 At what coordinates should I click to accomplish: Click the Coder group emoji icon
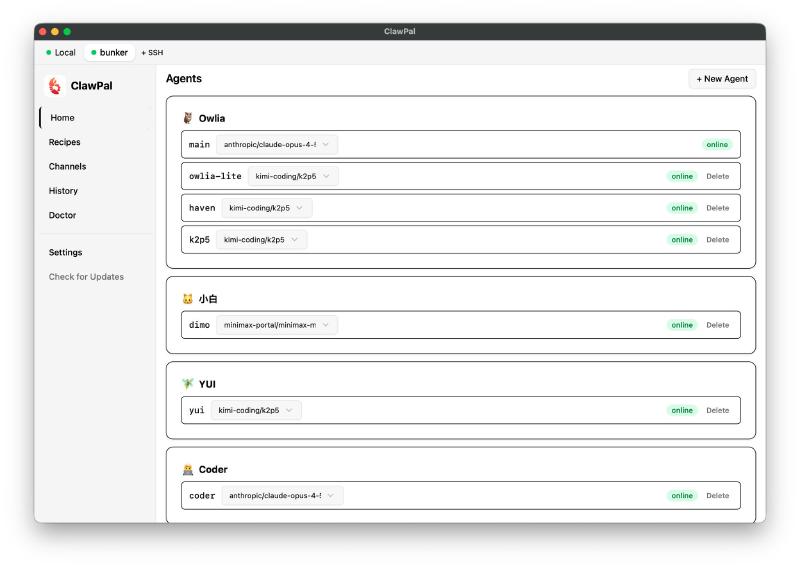coord(187,469)
